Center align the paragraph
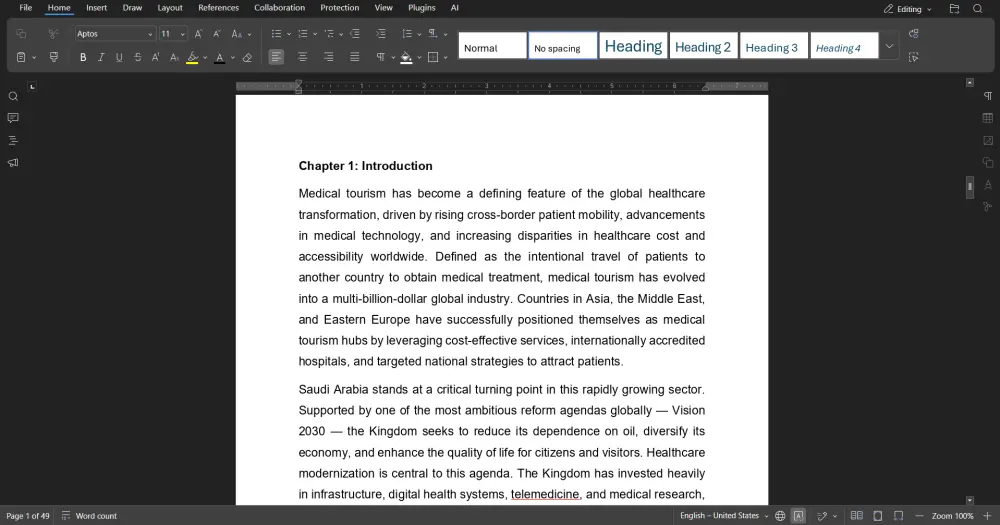The image size is (1000, 525). pos(302,57)
